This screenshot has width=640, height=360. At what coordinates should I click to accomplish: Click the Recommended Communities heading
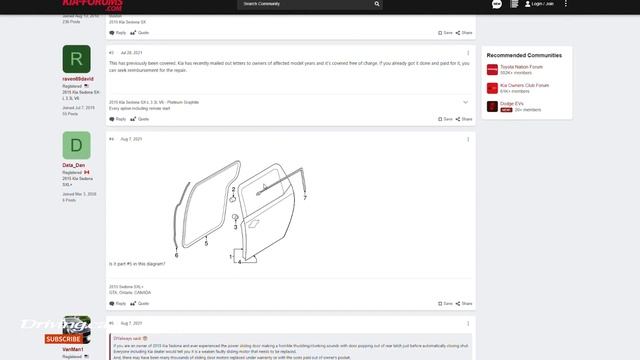click(524, 55)
